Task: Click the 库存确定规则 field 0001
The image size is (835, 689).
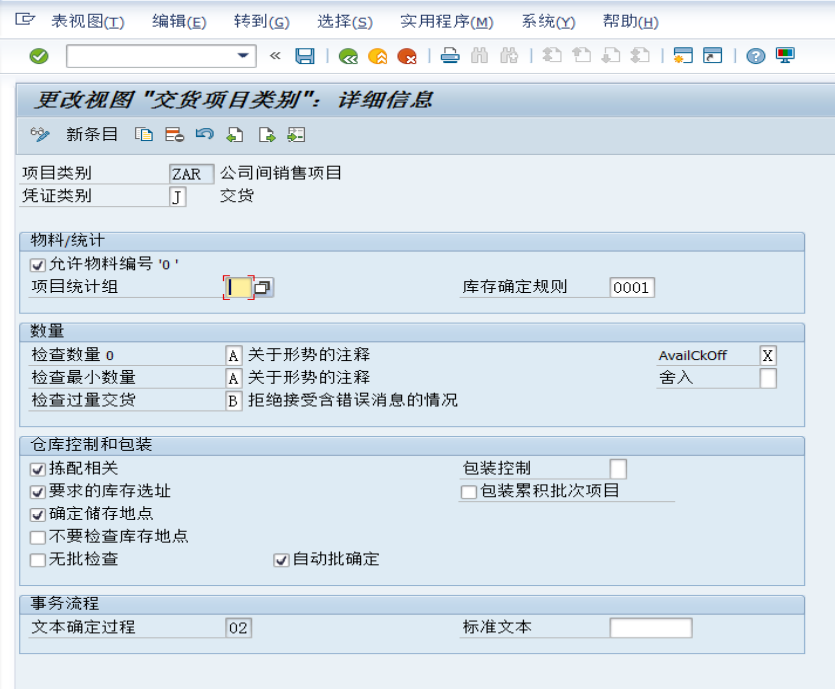Action: click(632, 288)
